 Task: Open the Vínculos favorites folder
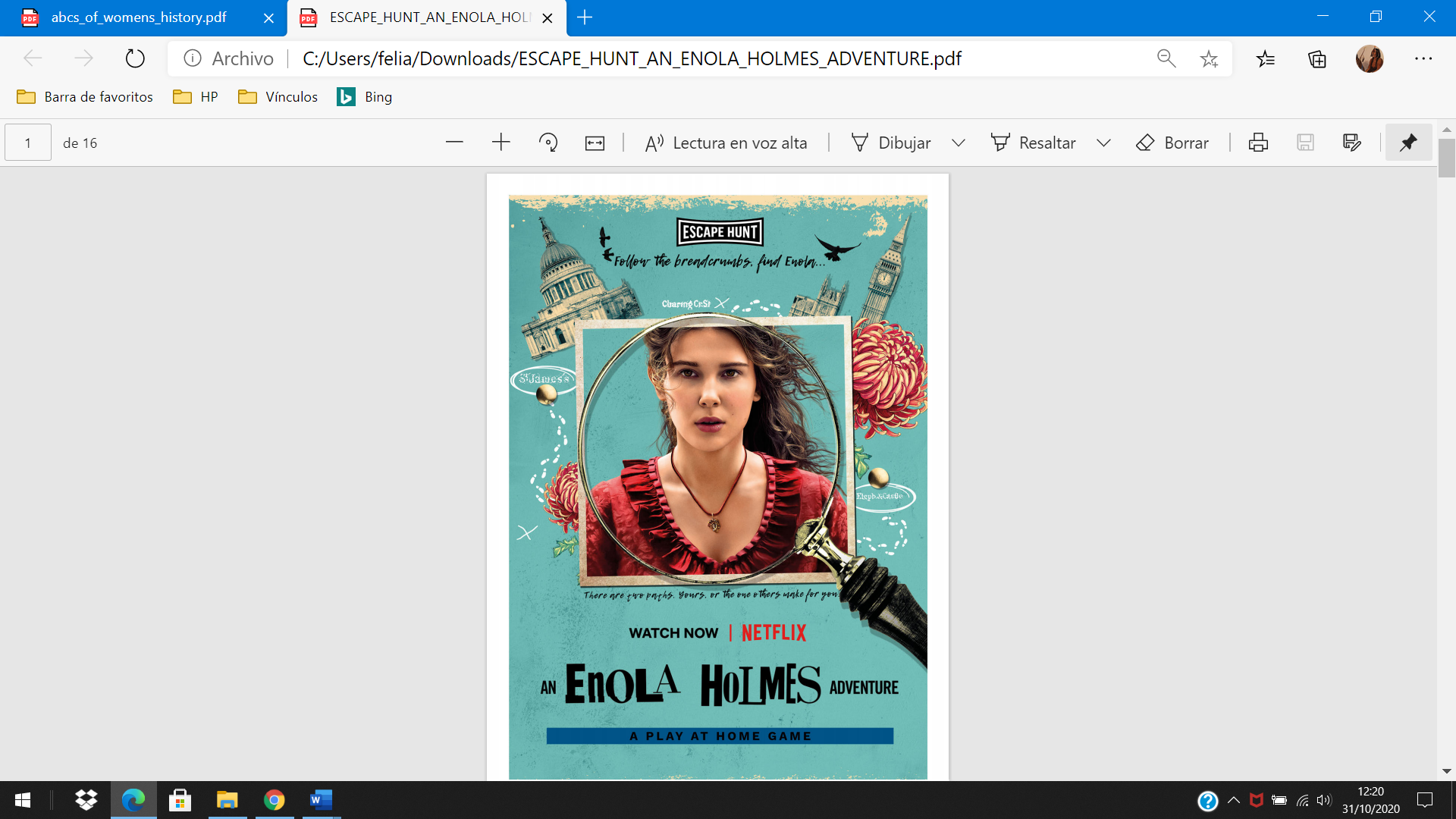[x=278, y=96]
